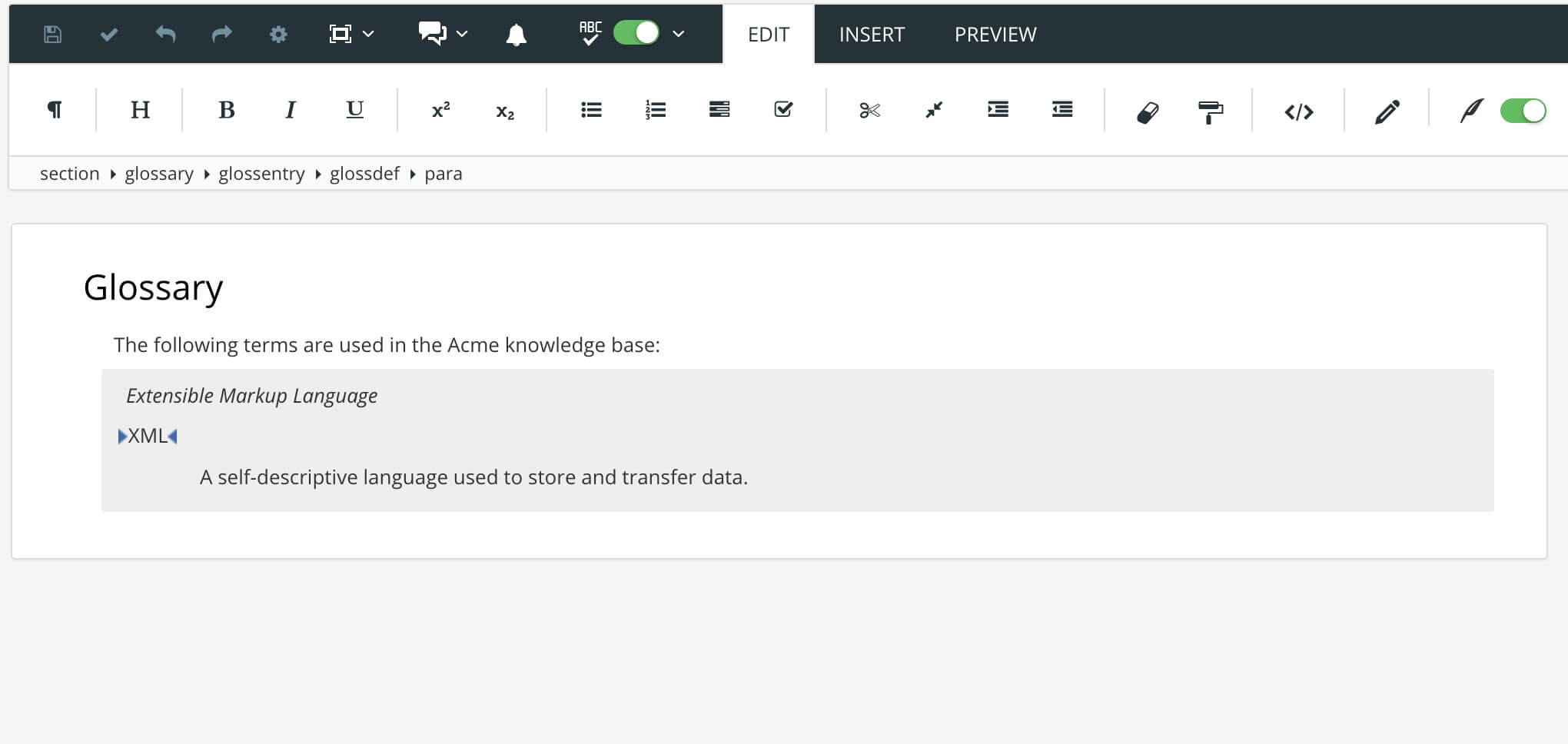Open the notifications bell icon

516,35
